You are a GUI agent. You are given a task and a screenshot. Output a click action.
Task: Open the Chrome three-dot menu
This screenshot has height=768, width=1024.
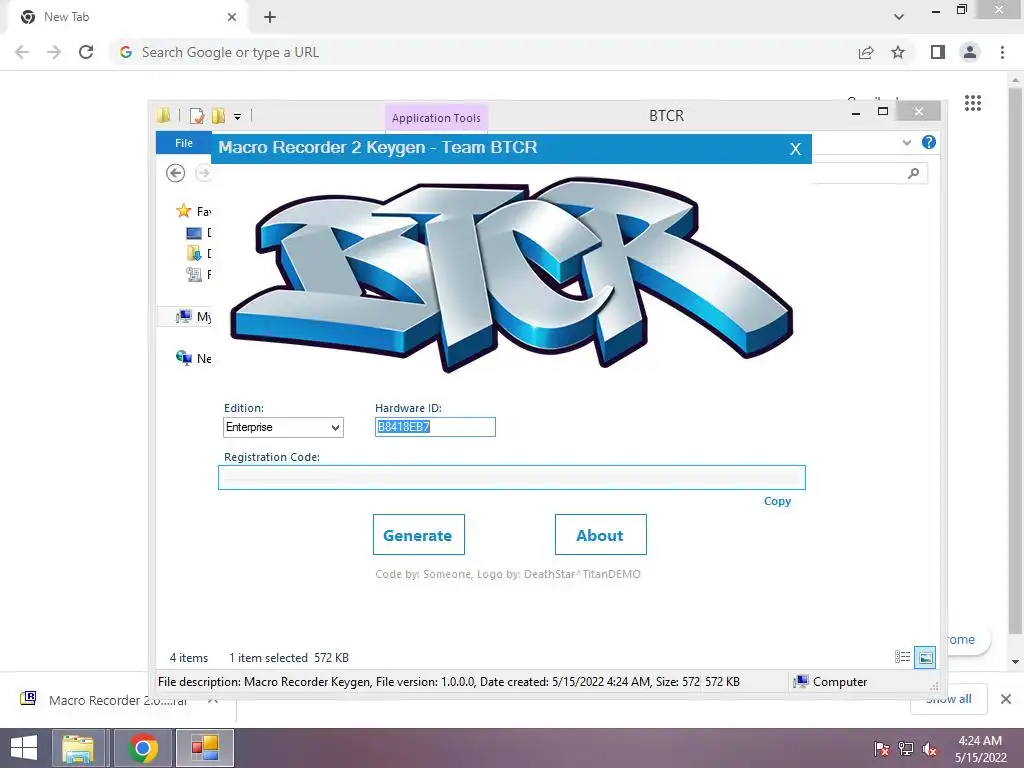[x=1002, y=52]
